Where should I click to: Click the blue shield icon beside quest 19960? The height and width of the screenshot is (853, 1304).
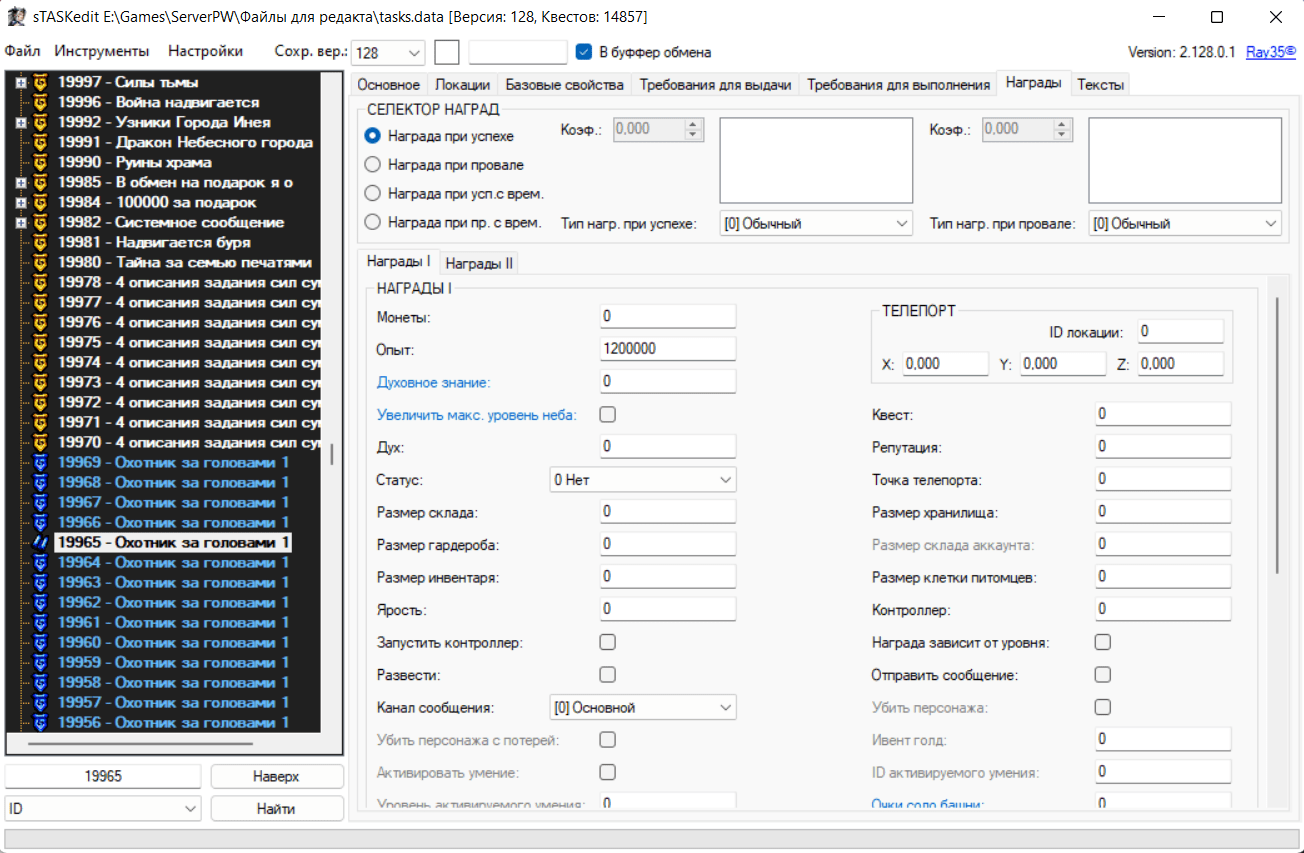click(41, 642)
